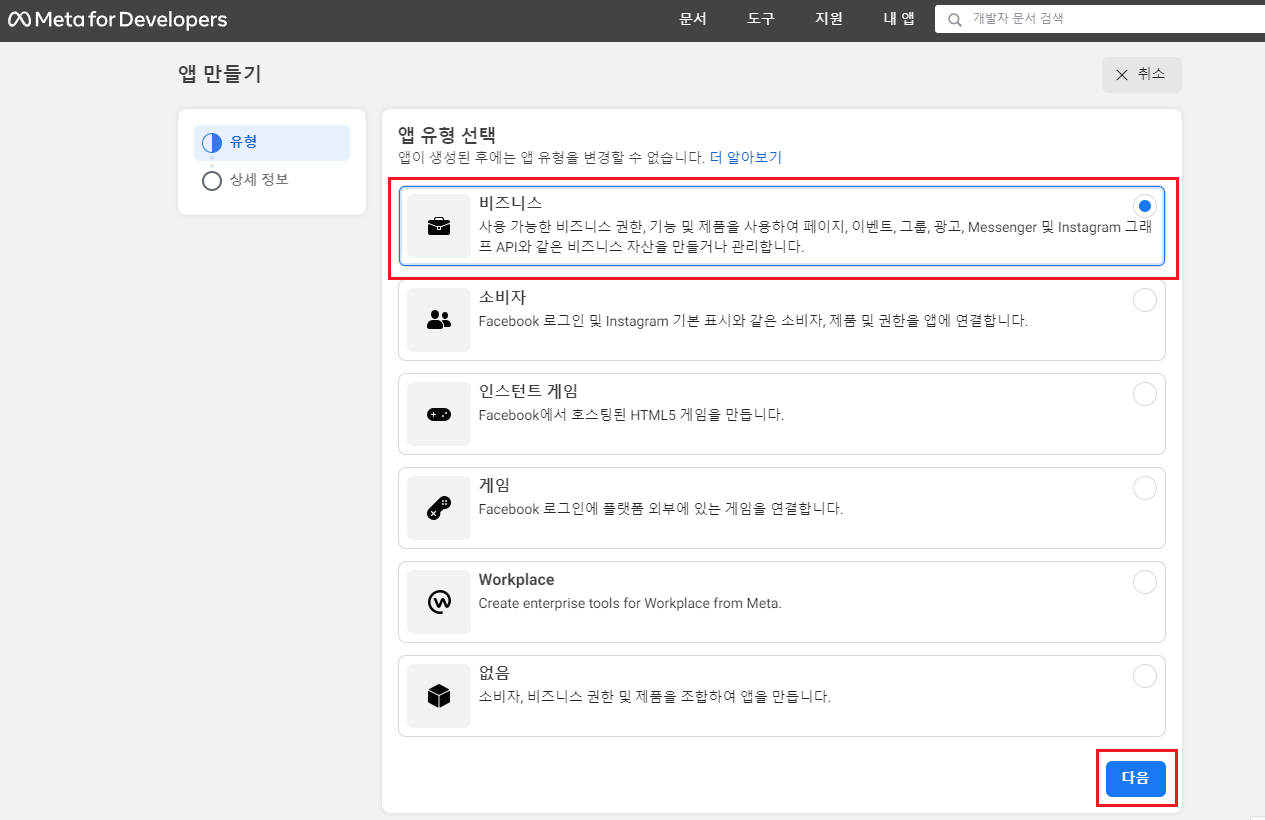Select the 게임 radio button
1265x820 pixels.
[x=1145, y=488]
